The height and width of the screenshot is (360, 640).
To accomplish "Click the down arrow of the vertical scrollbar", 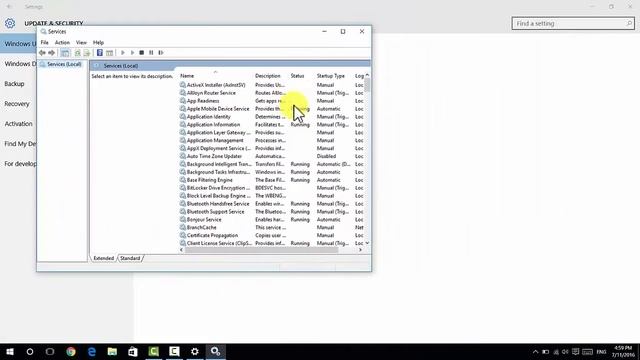I will tap(367, 243).
